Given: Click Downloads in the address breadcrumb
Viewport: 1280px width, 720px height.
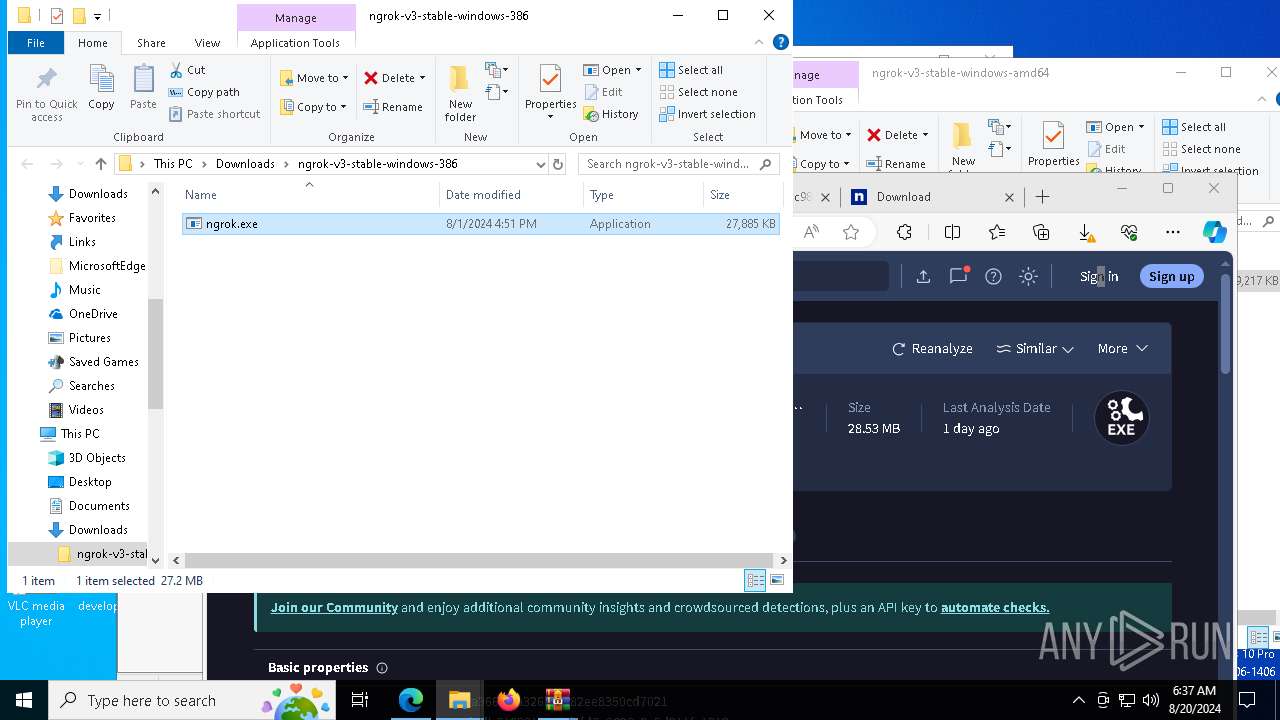Looking at the screenshot, I should click(x=245, y=164).
